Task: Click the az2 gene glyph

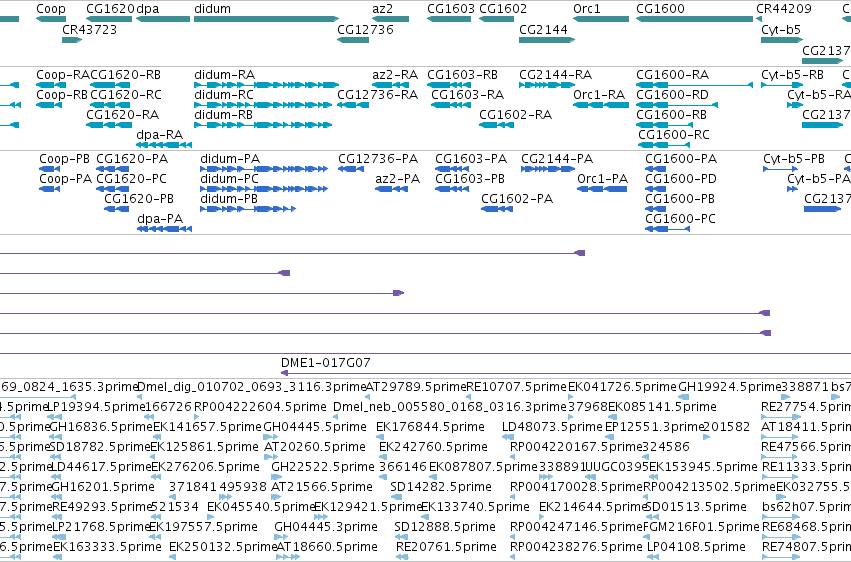Action: (391, 19)
